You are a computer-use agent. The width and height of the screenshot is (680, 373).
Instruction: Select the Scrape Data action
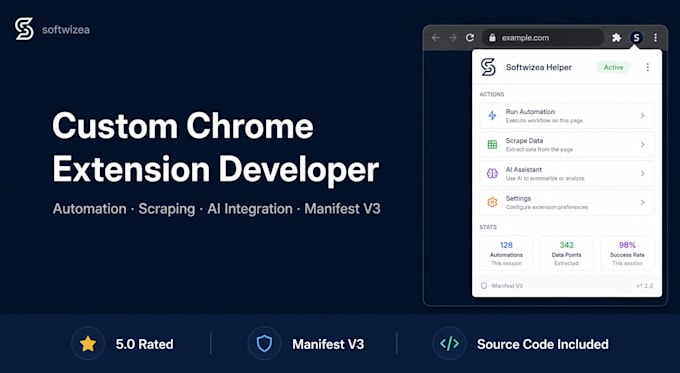point(567,144)
